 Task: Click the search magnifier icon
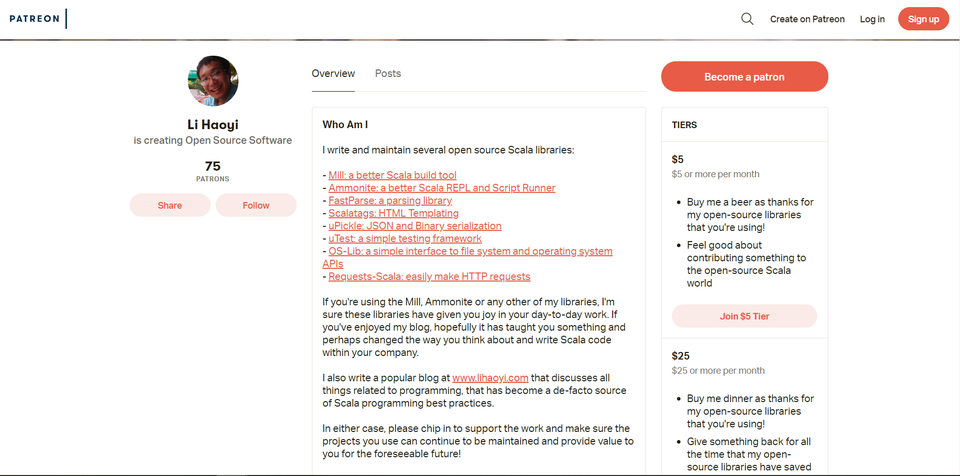pyautogui.click(x=747, y=19)
